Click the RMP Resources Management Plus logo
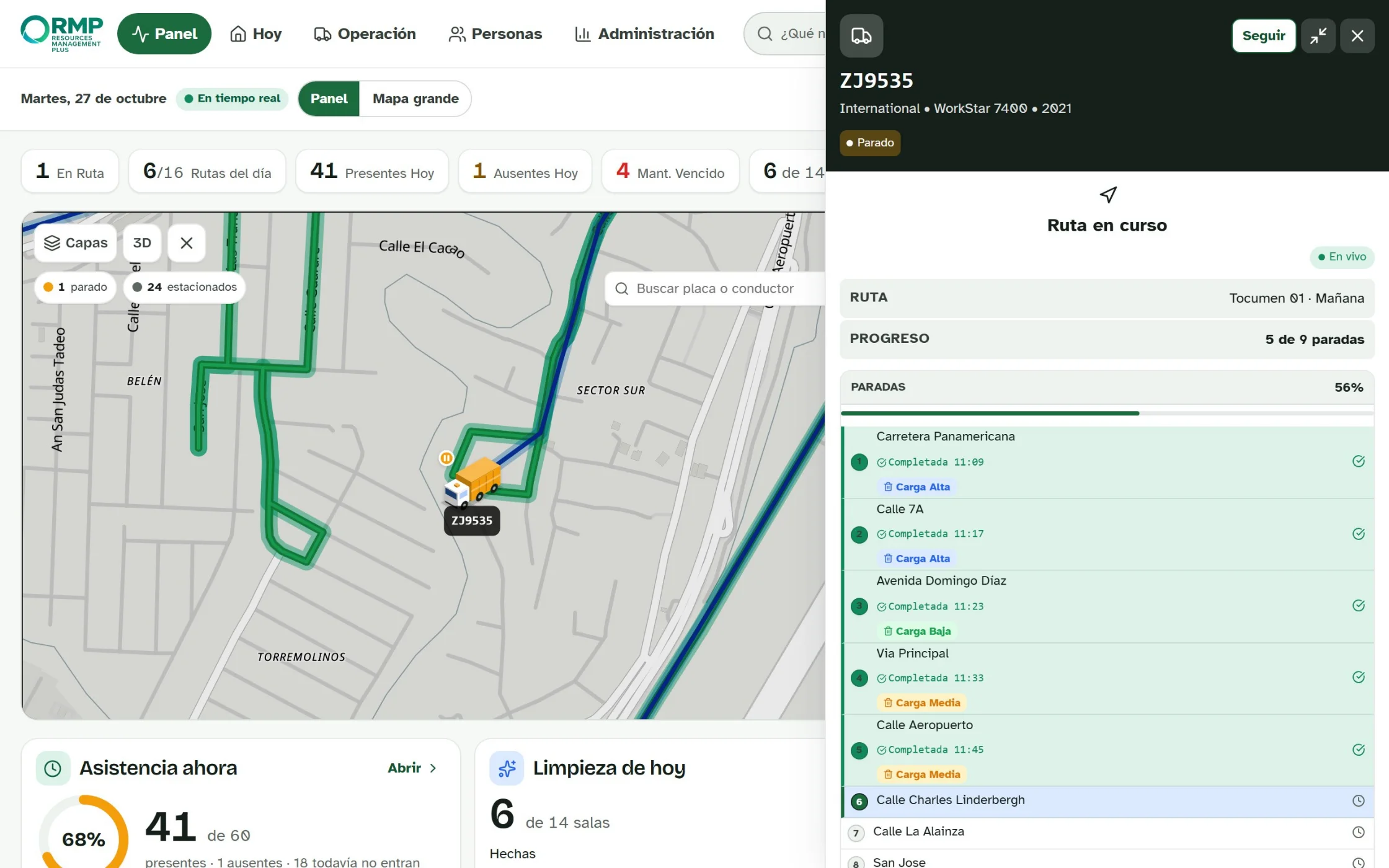 point(61,33)
